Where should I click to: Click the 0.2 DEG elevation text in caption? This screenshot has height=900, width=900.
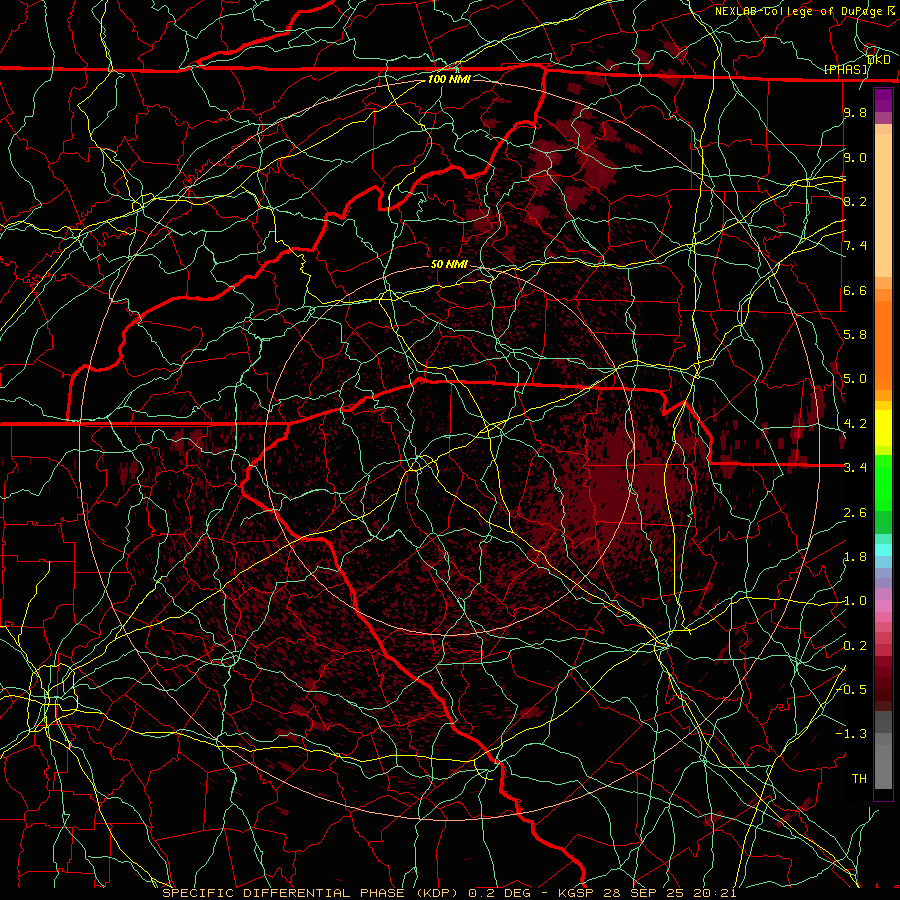[502, 893]
